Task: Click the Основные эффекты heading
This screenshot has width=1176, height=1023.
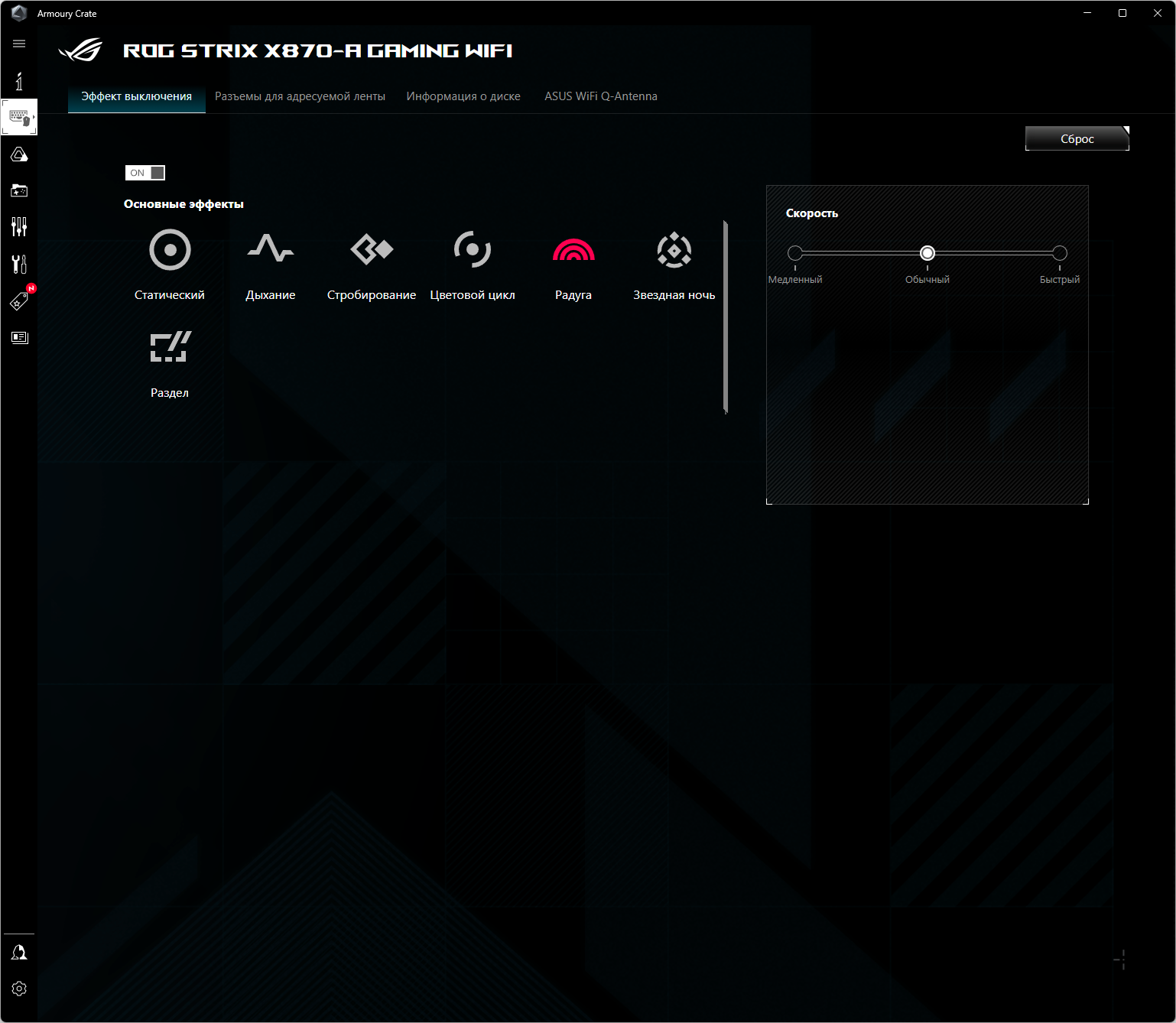Action: click(x=184, y=204)
